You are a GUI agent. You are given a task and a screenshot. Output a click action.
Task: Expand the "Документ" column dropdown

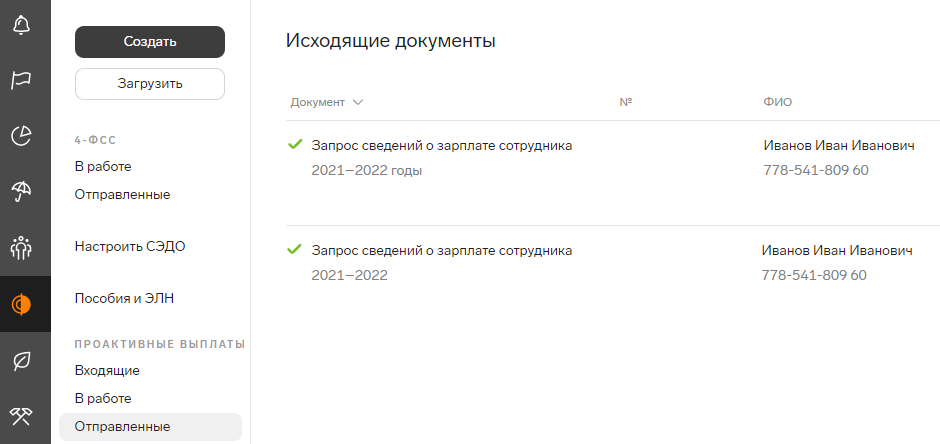[358, 102]
